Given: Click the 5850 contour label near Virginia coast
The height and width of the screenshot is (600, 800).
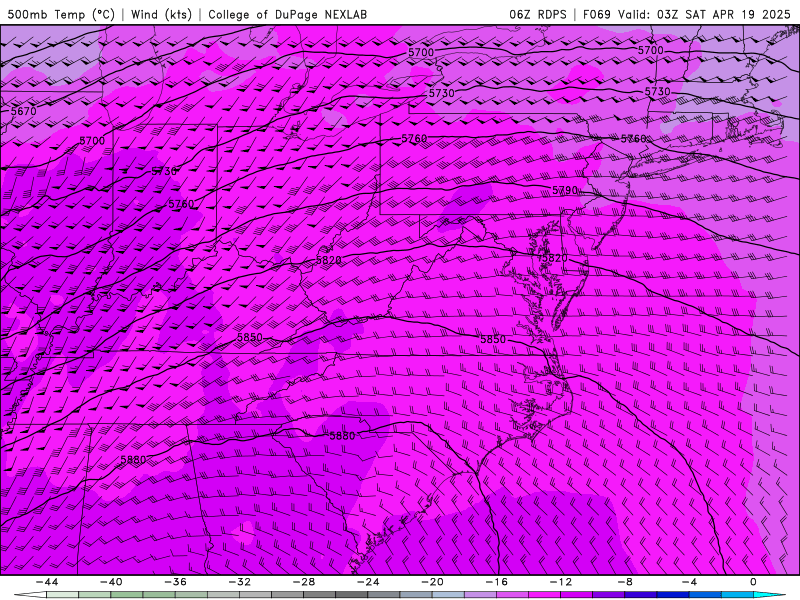Looking at the screenshot, I should 493,339.
